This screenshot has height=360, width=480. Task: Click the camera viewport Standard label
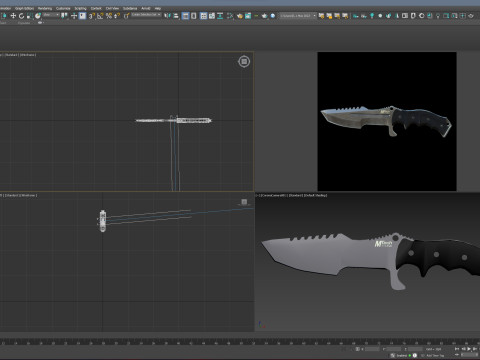coord(295,195)
